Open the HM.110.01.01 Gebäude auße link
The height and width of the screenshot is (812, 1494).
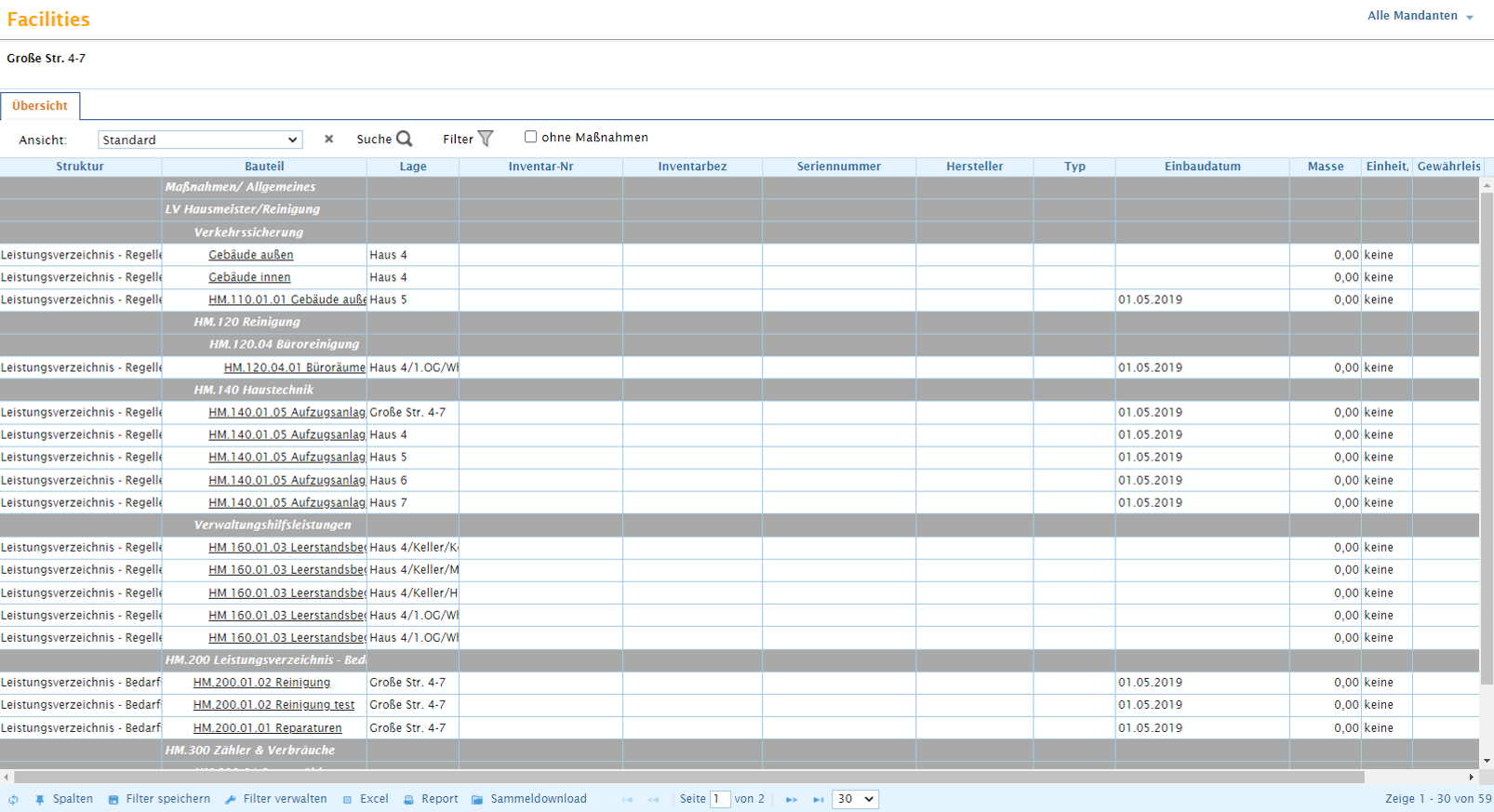click(287, 300)
